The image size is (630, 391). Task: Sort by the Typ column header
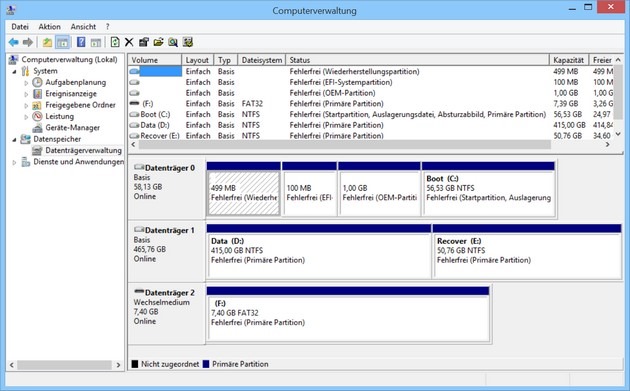point(225,60)
